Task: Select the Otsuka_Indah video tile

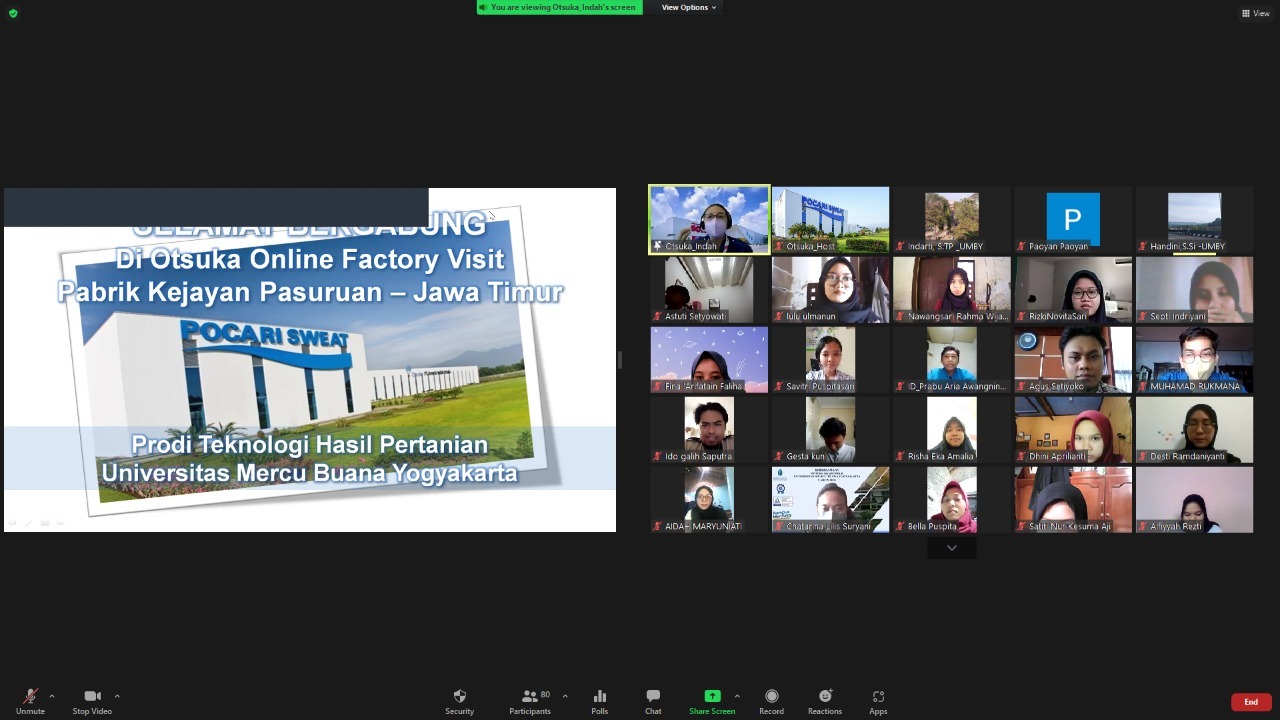Action: (709, 220)
